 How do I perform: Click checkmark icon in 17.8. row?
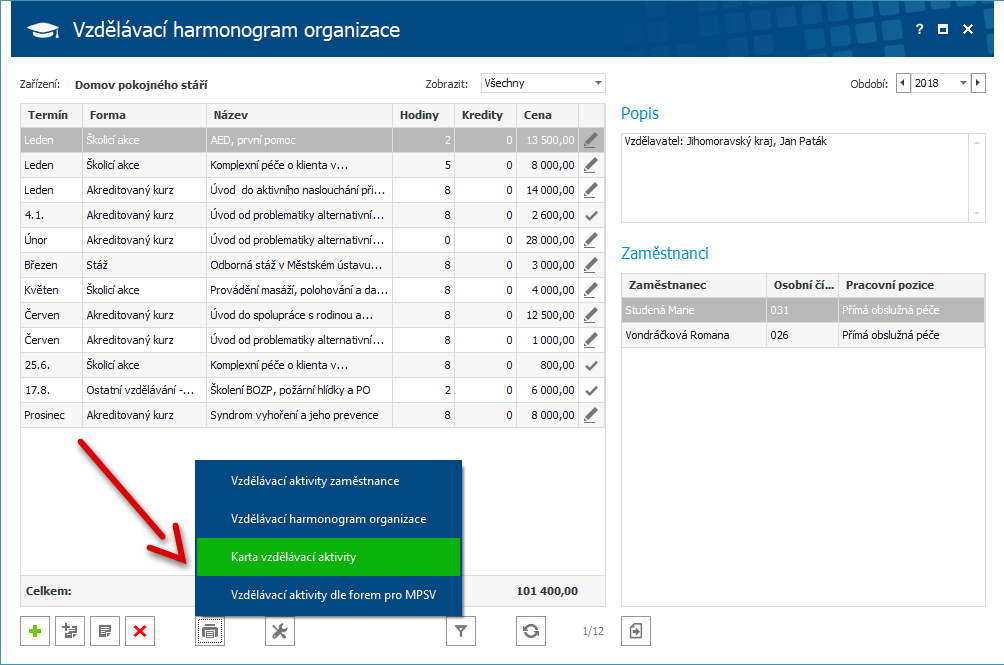point(591,390)
